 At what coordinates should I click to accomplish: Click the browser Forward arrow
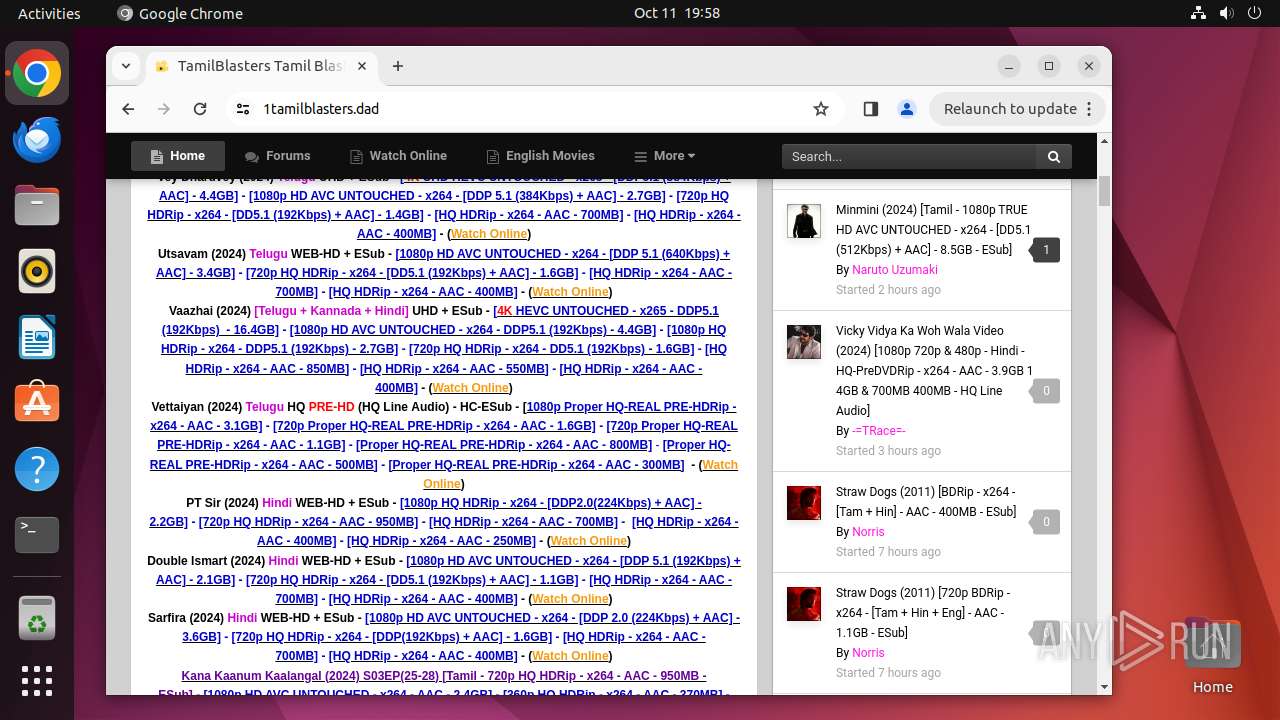tap(164, 109)
